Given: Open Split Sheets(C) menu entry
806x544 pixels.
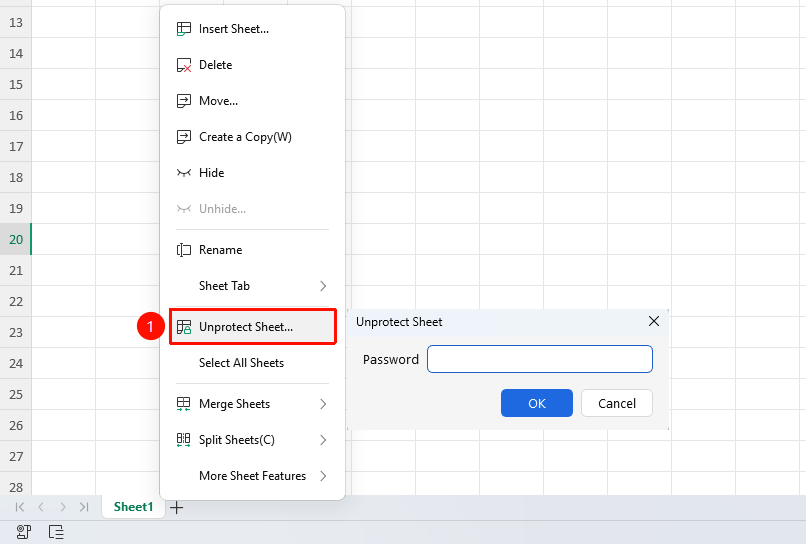Looking at the screenshot, I should point(252,440).
